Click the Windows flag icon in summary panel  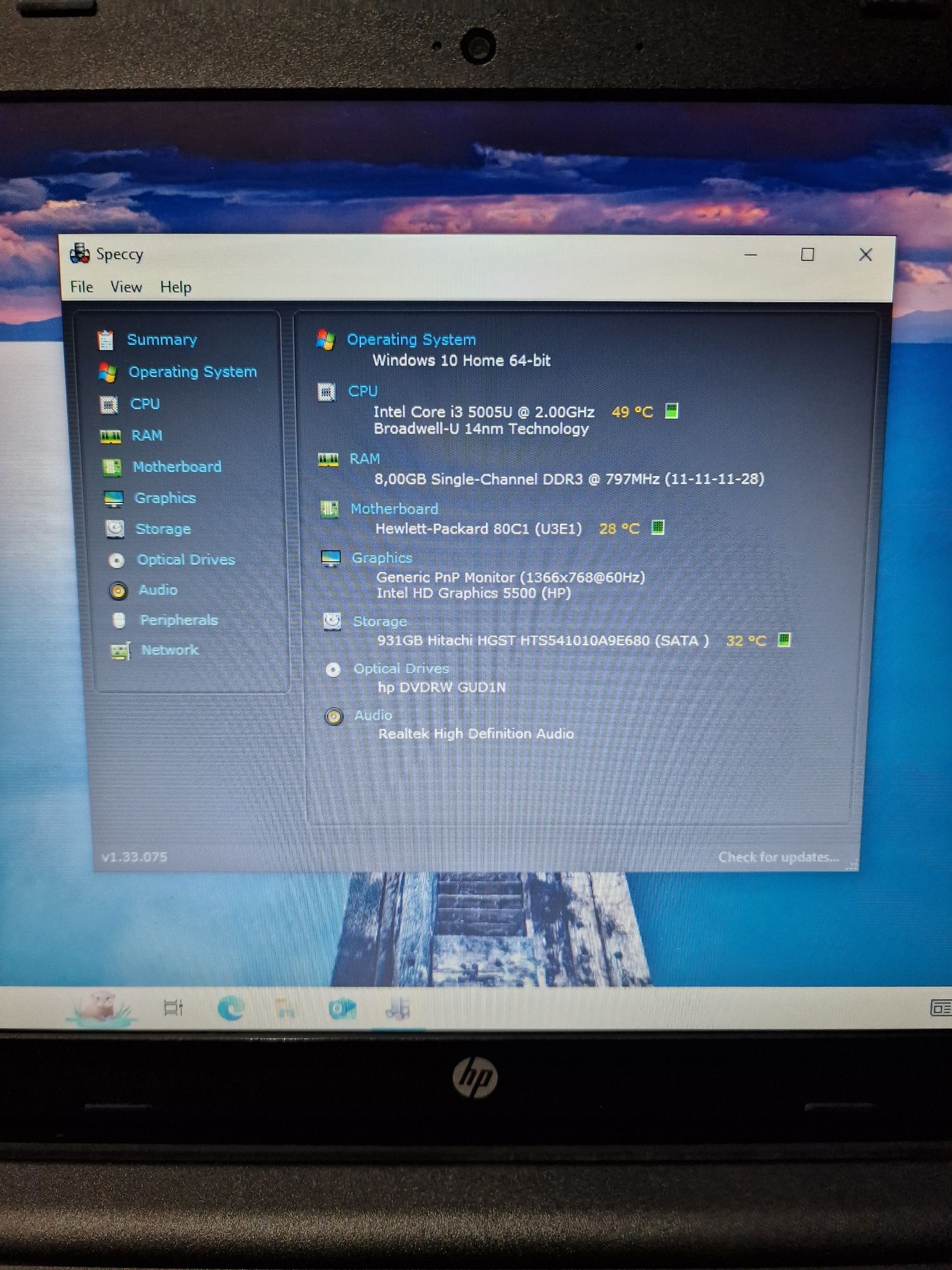click(x=326, y=340)
